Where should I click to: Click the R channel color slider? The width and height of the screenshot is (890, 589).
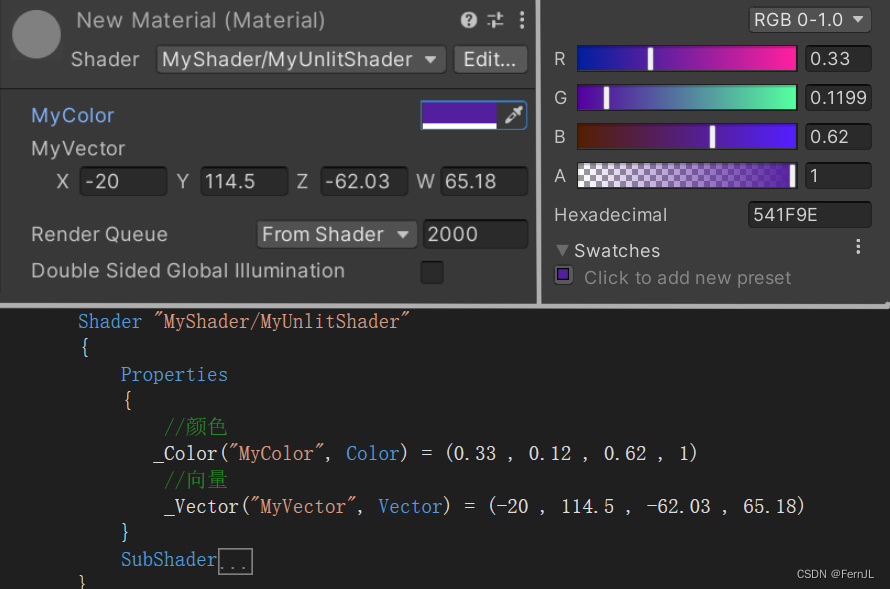[687, 58]
